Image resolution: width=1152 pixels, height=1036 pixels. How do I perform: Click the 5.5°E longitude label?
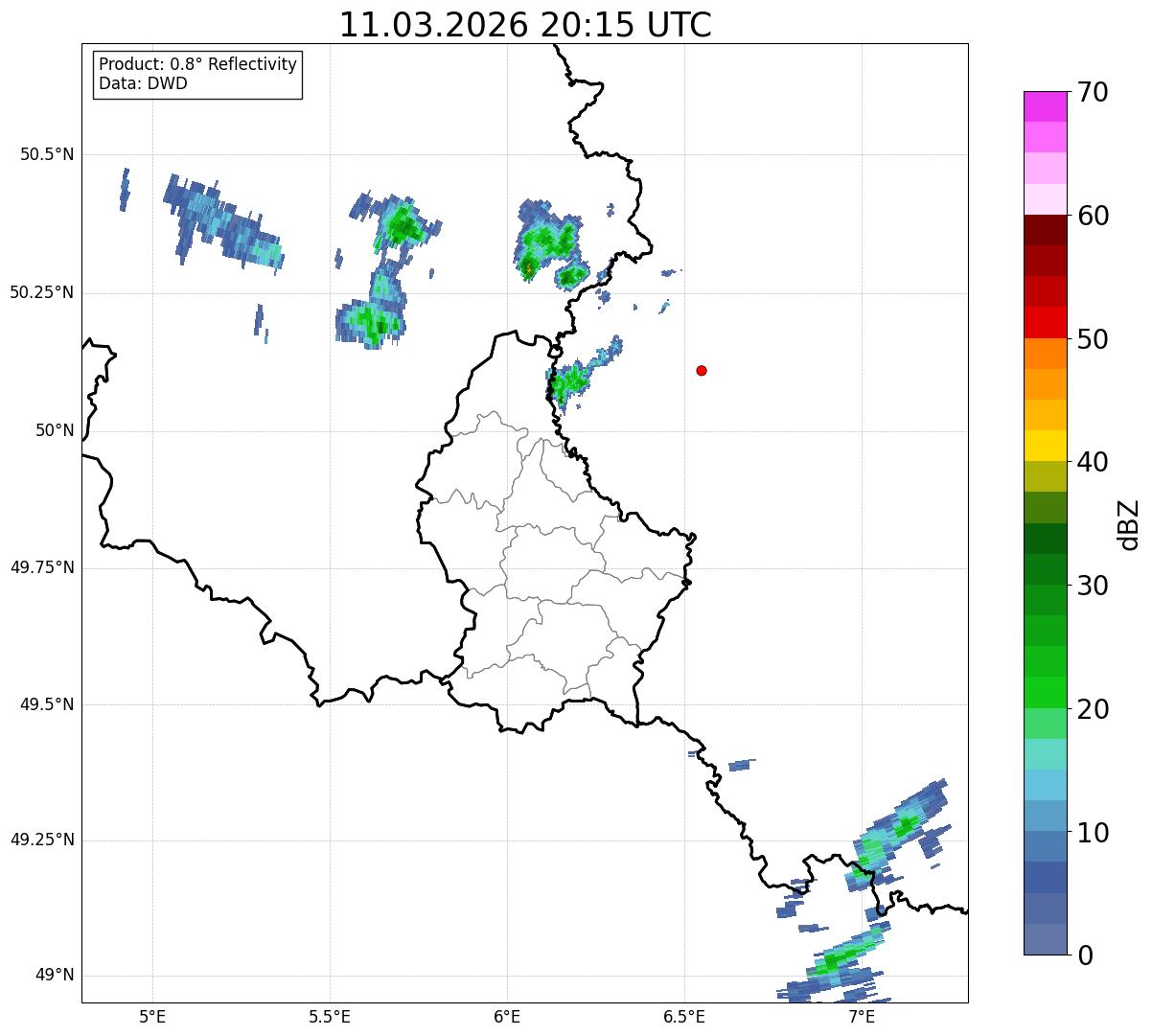click(x=330, y=1016)
